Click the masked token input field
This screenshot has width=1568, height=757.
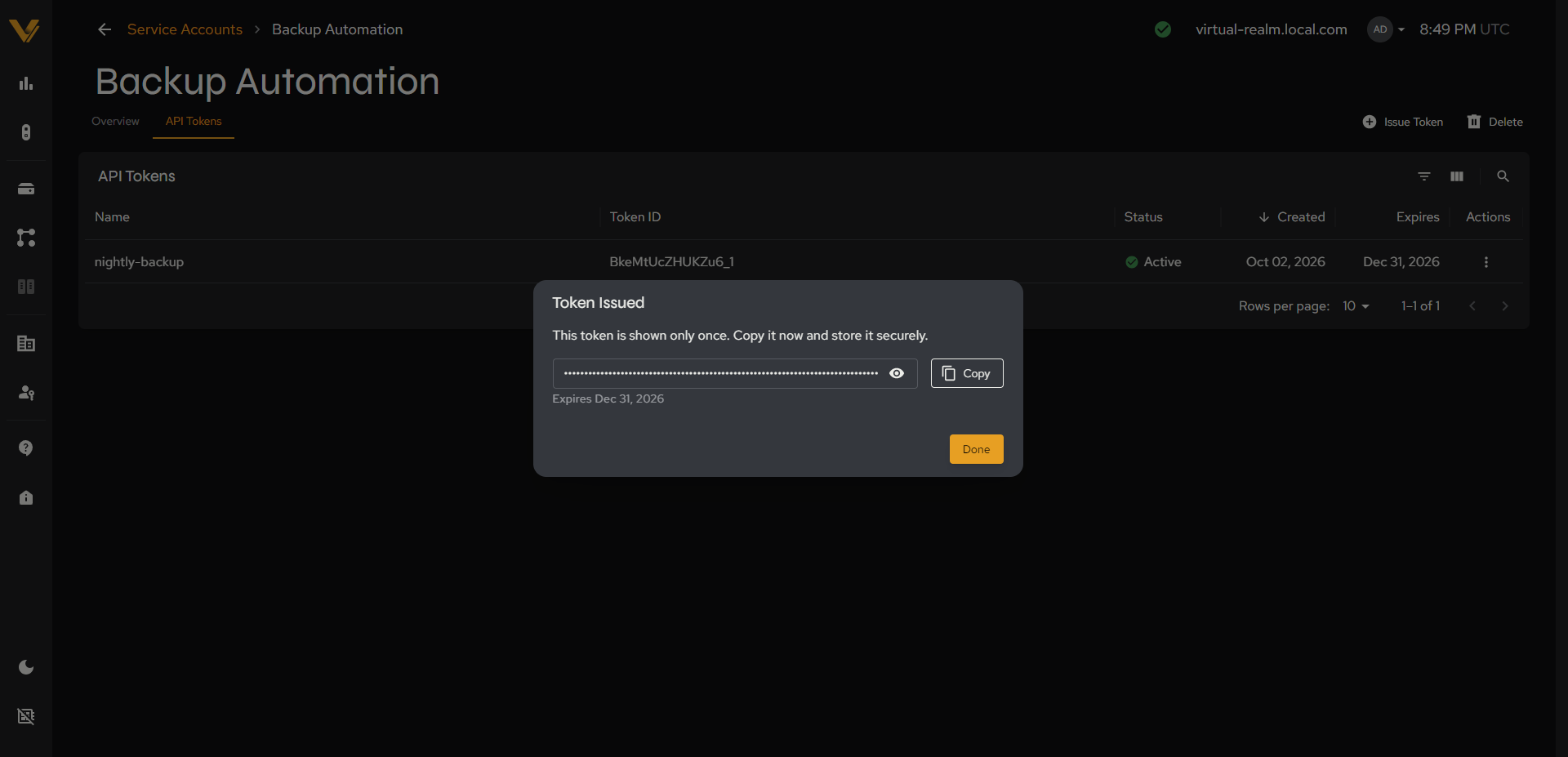(735, 373)
